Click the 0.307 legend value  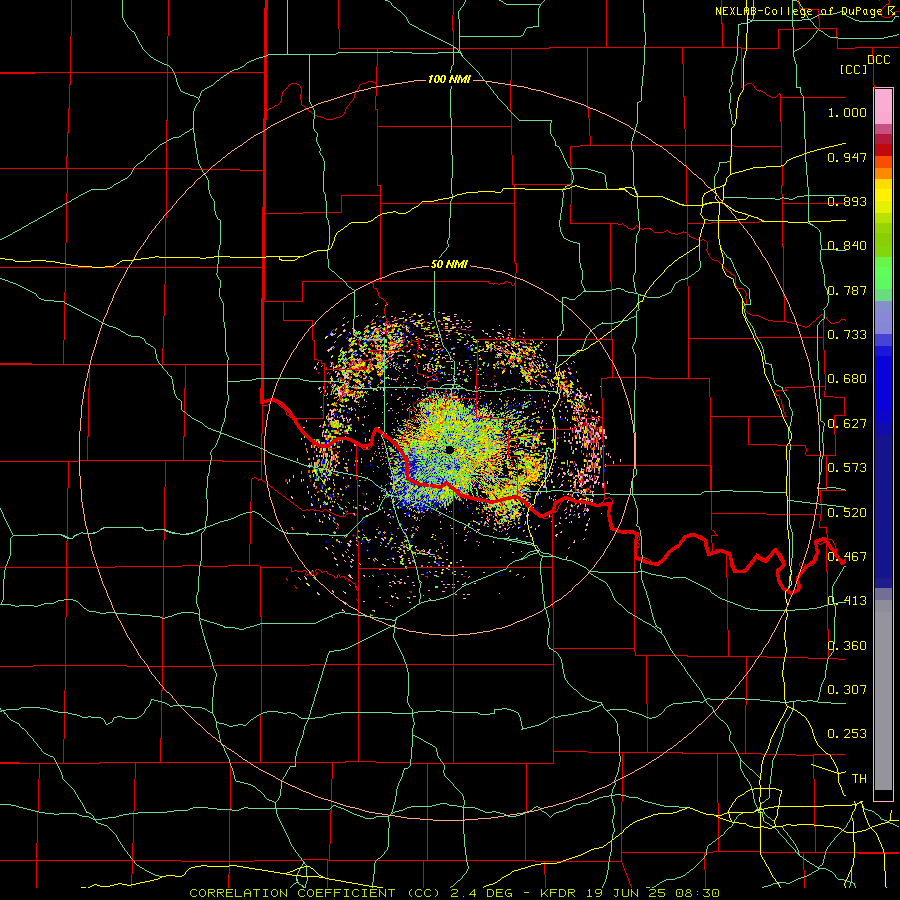pyautogui.click(x=847, y=689)
